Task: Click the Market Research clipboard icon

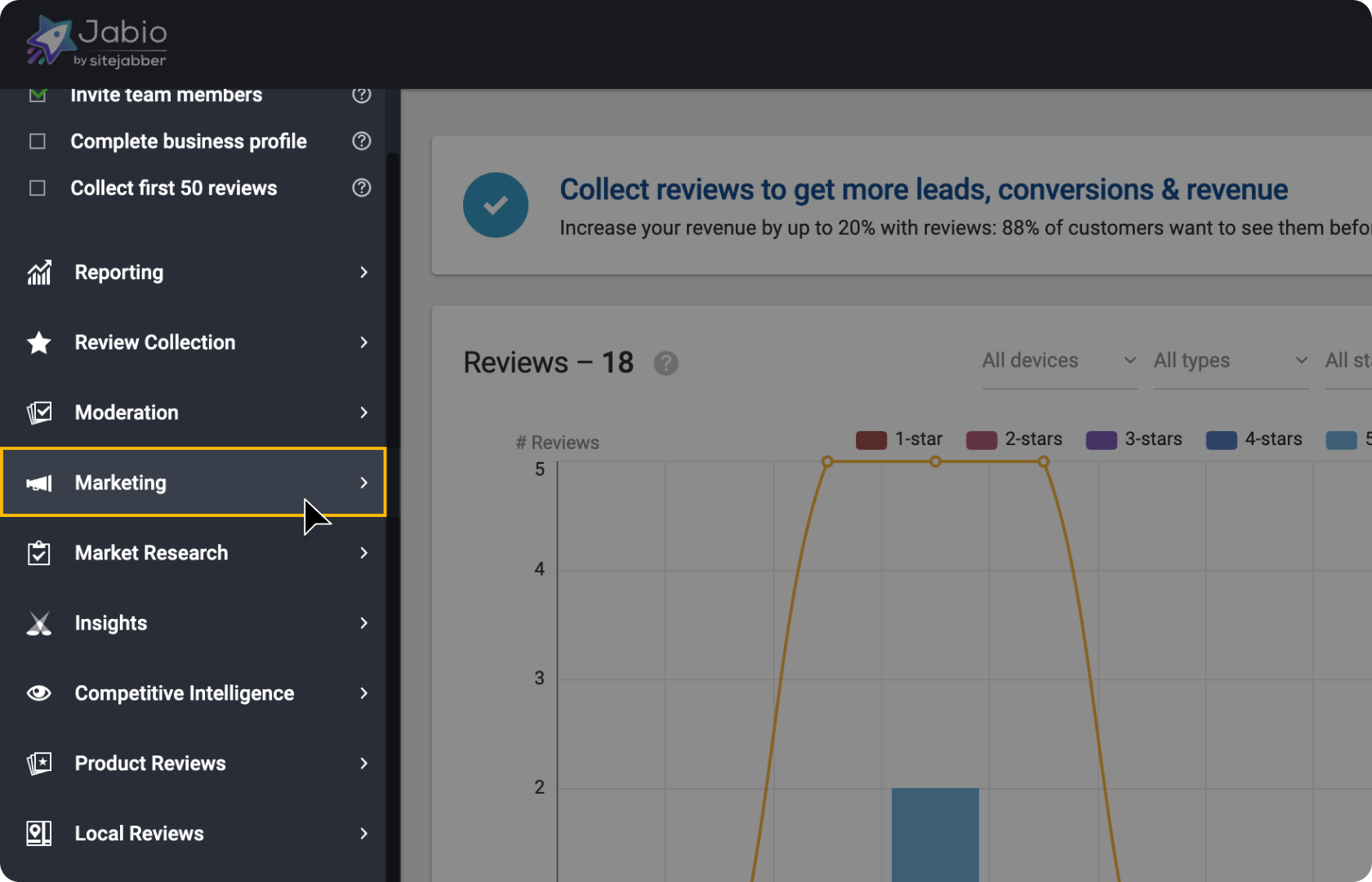Action: [39, 554]
